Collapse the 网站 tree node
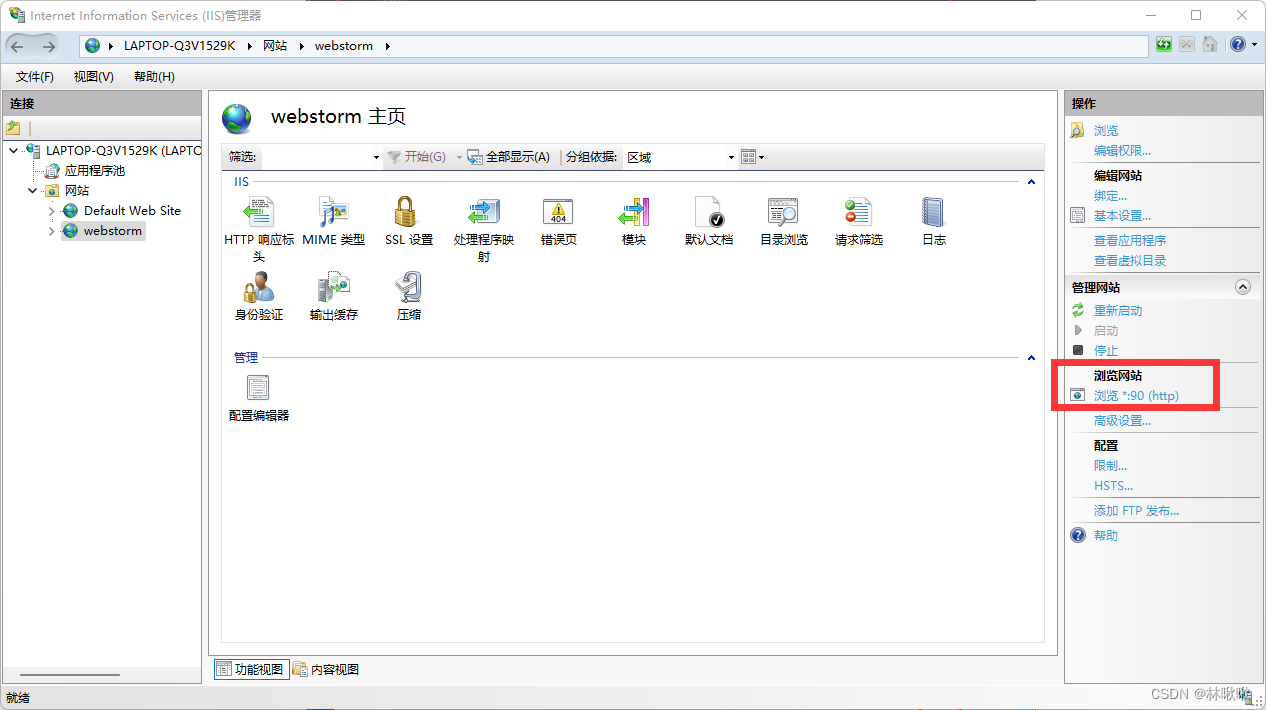This screenshot has width=1266, height=710. 33,191
